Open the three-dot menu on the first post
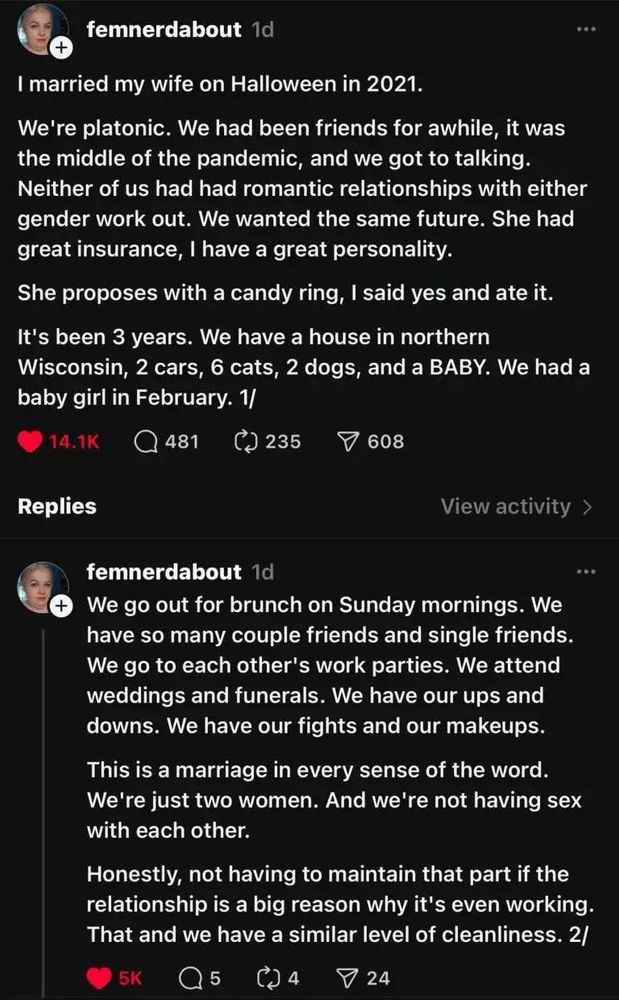Viewport: 619px width, 1000px height. coord(586,30)
